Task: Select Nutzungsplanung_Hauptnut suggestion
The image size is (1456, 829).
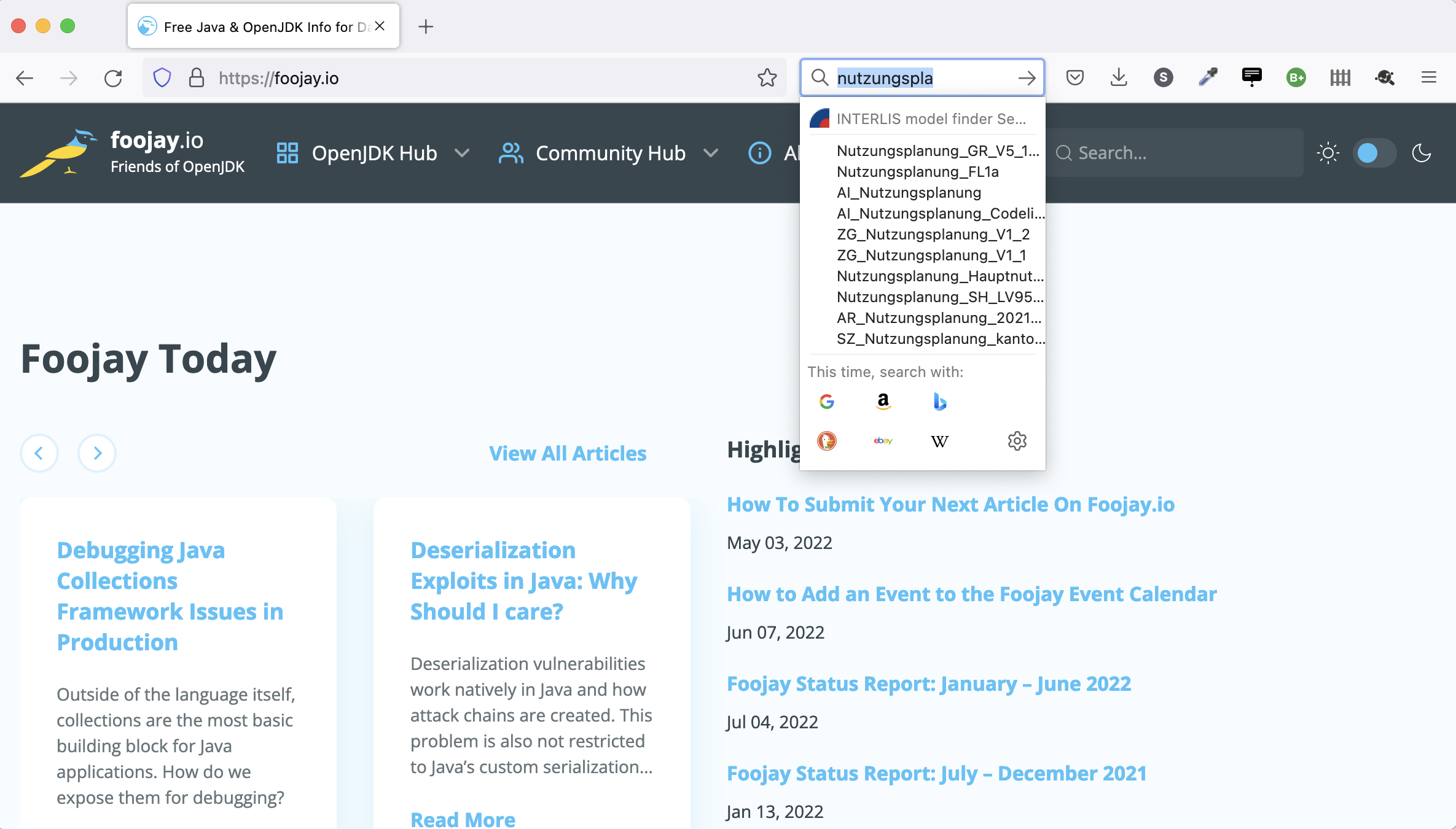Action: [x=923, y=276]
